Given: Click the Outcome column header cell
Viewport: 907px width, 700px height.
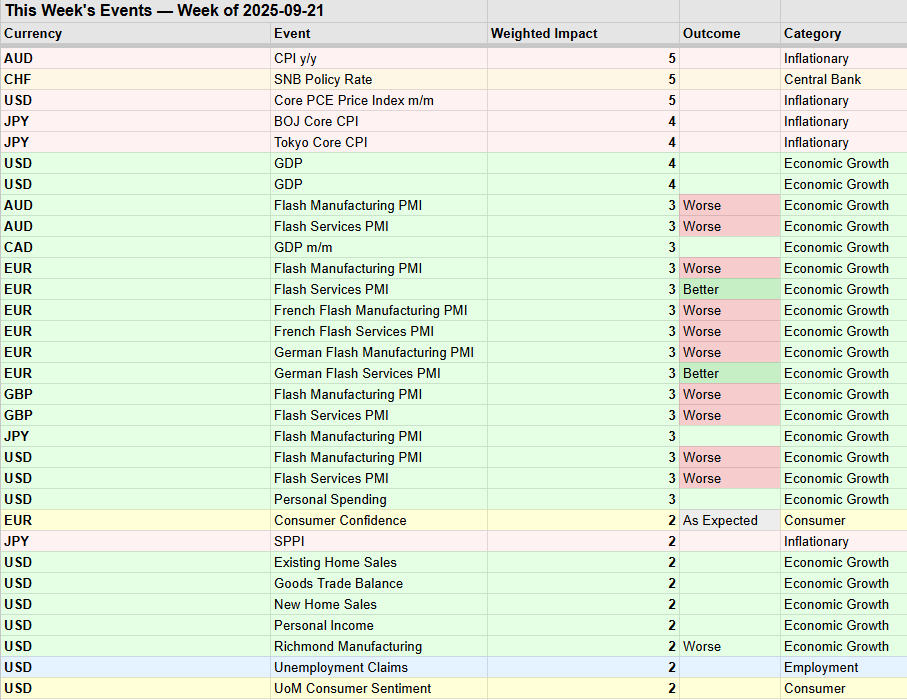Looking at the screenshot, I should [x=712, y=33].
